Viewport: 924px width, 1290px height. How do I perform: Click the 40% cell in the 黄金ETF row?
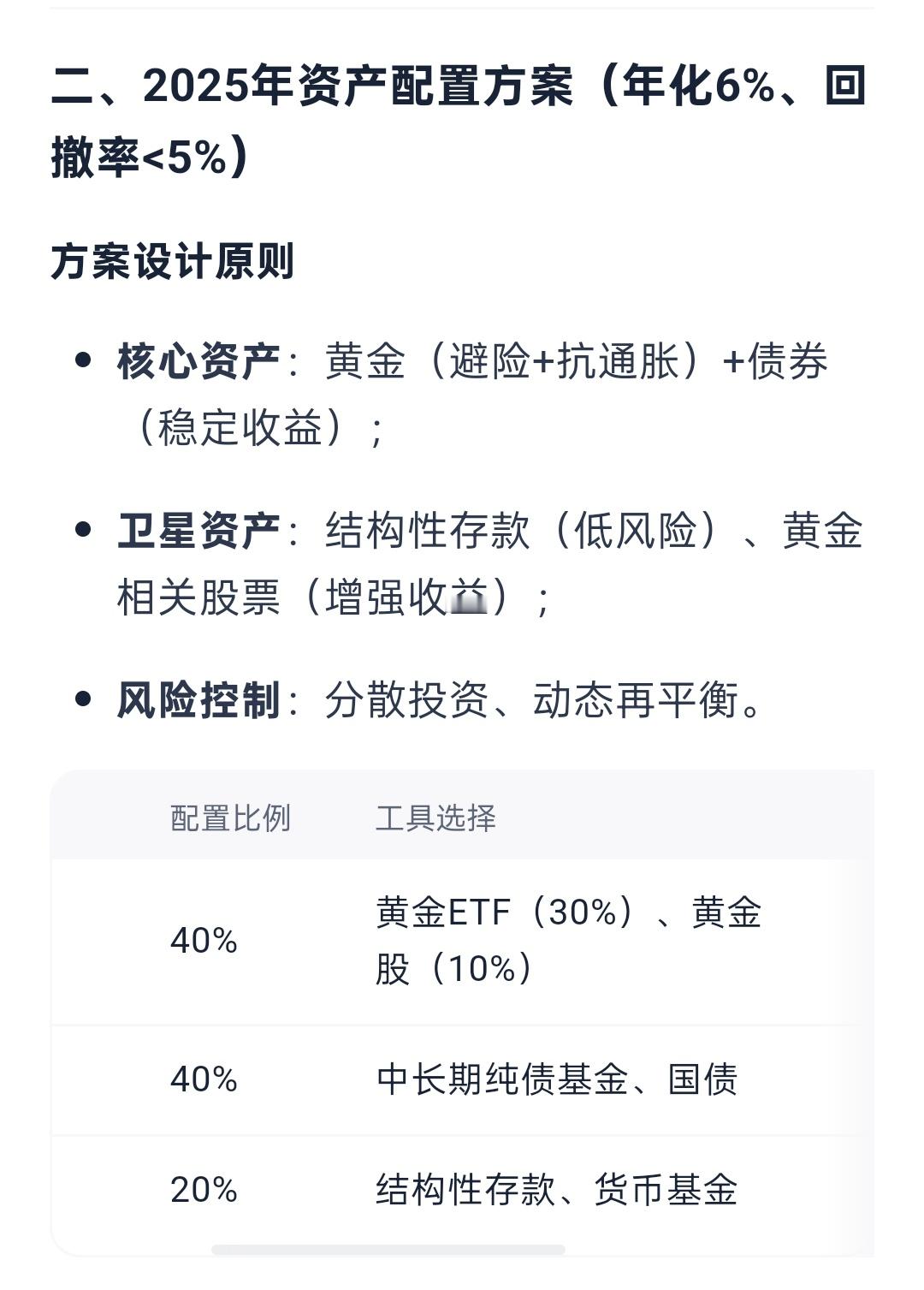click(204, 941)
